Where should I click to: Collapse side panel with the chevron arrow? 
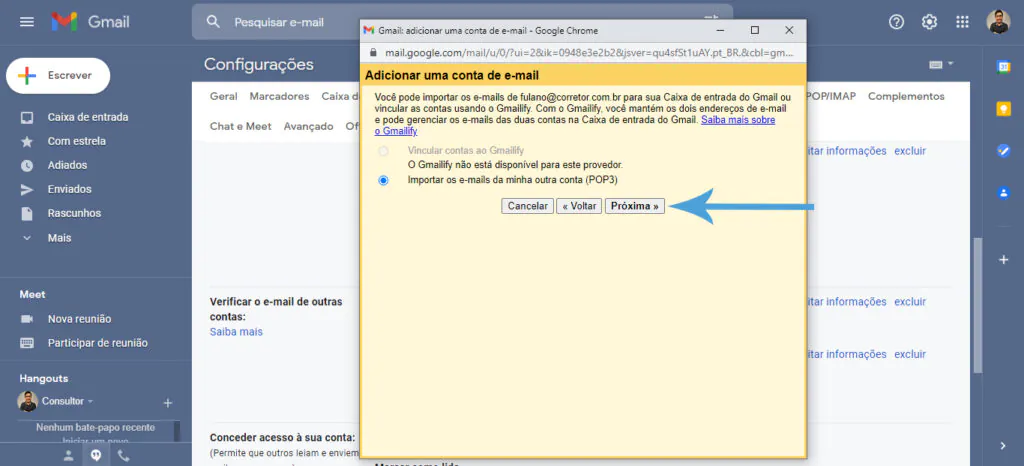1003,446
